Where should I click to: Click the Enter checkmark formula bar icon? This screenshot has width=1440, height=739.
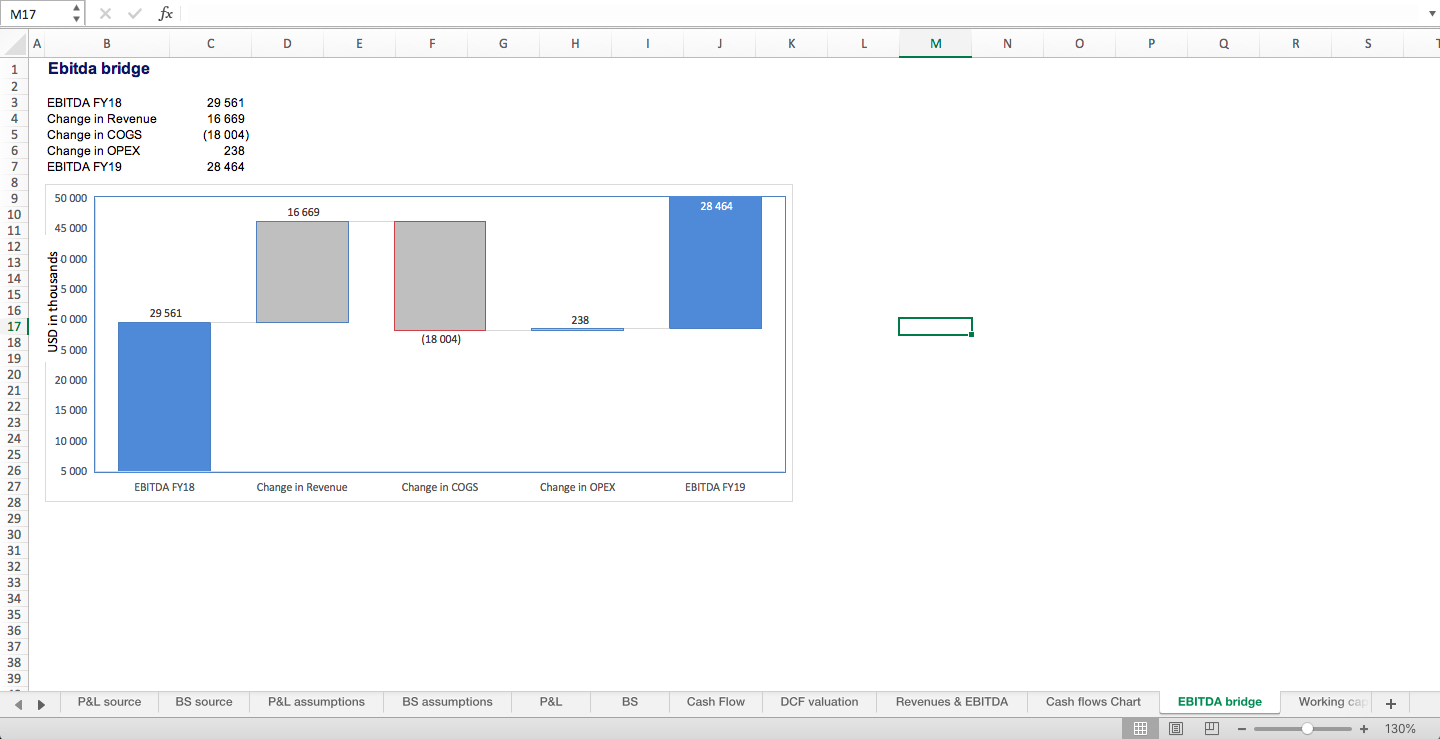tap(134, 13)
